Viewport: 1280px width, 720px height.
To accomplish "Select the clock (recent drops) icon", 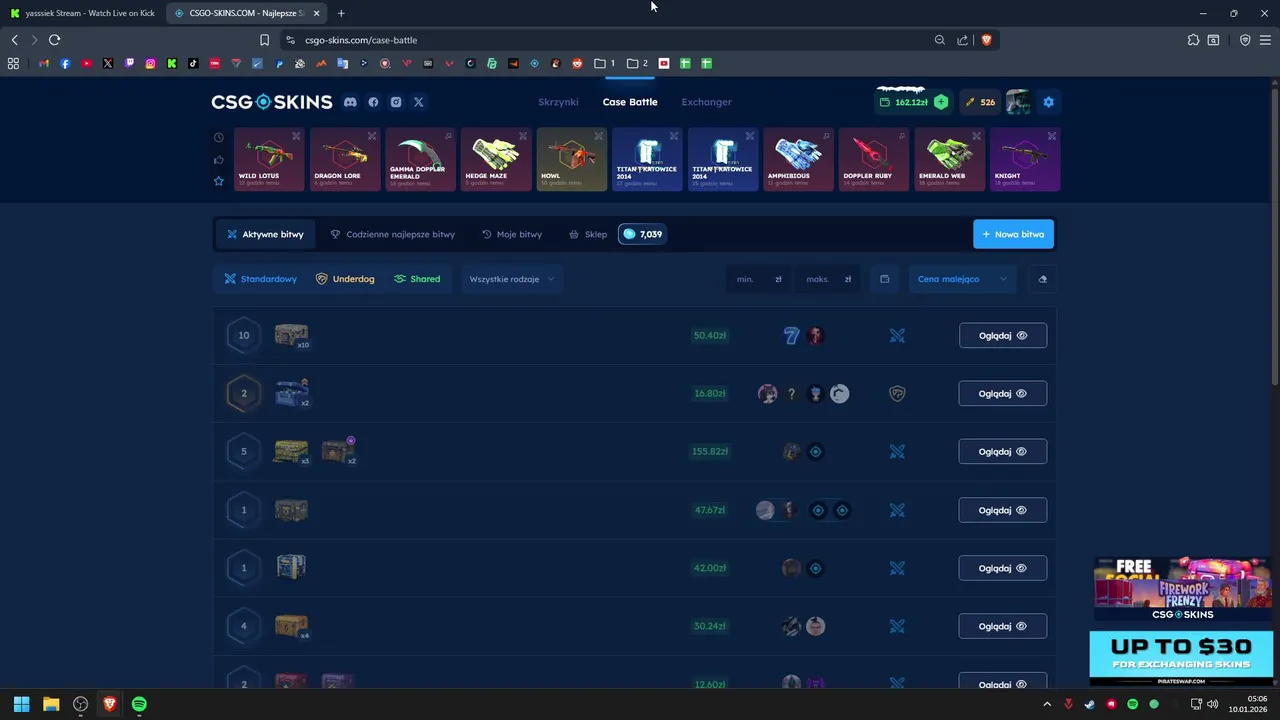I will (x=219, y=137).
